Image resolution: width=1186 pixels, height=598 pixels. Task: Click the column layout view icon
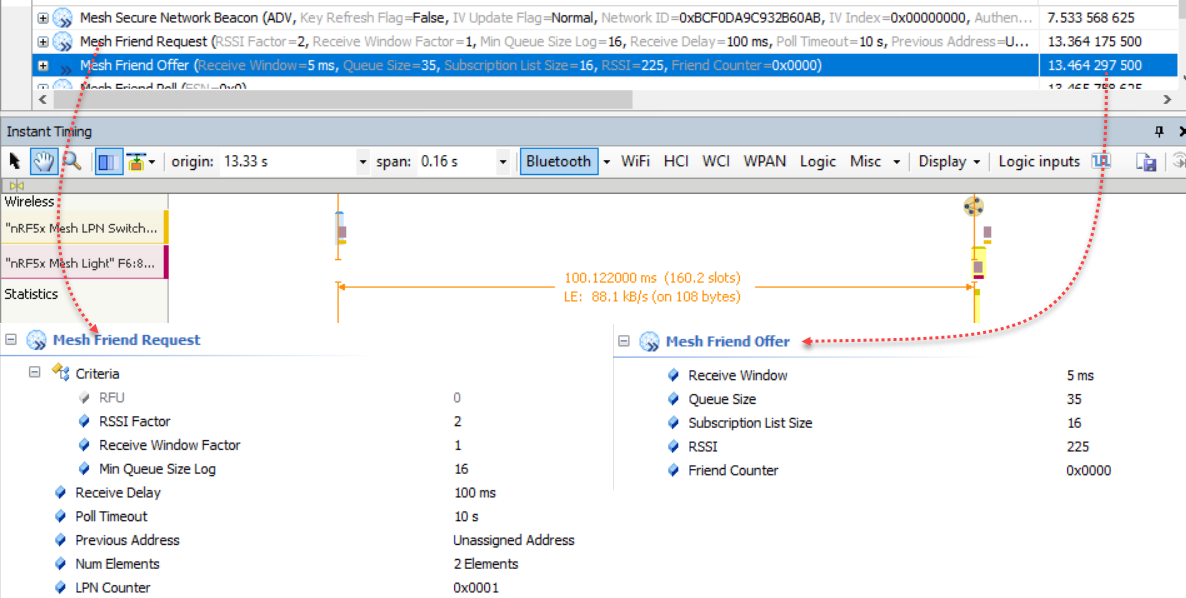coord(109,162)
